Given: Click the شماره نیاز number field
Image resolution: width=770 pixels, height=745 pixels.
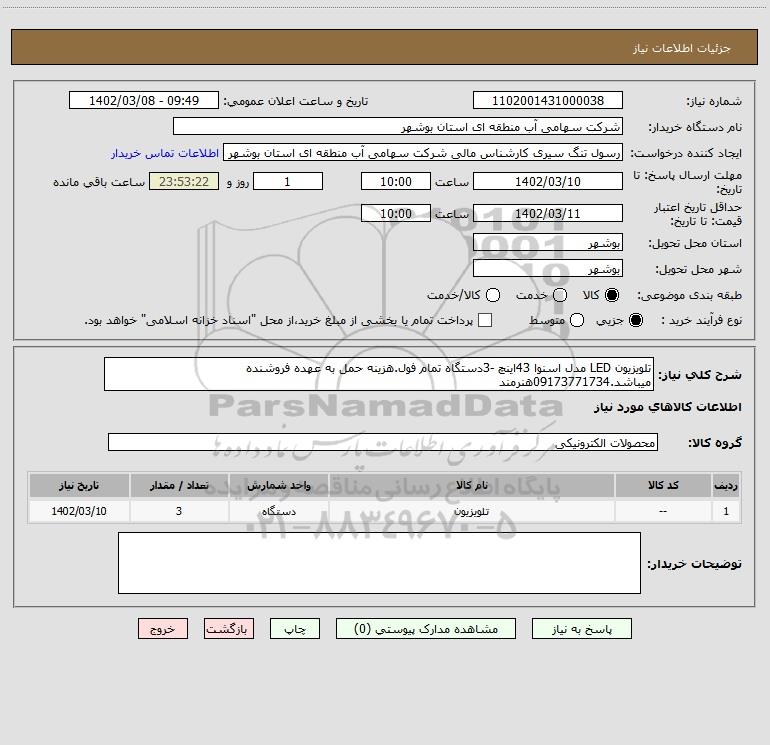Looking at the screenshot, I should pyautogui.click(x=548, y=100).
